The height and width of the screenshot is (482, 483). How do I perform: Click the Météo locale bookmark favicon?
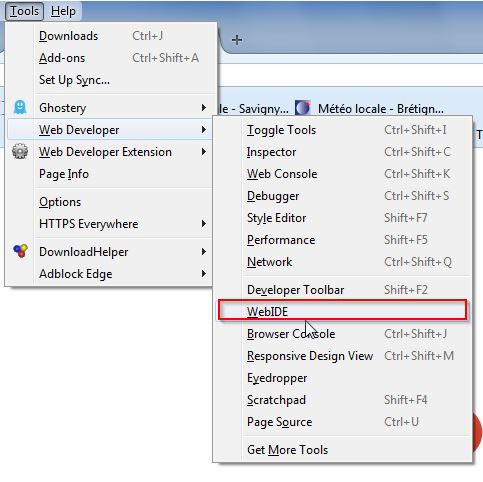pos(302,108)
